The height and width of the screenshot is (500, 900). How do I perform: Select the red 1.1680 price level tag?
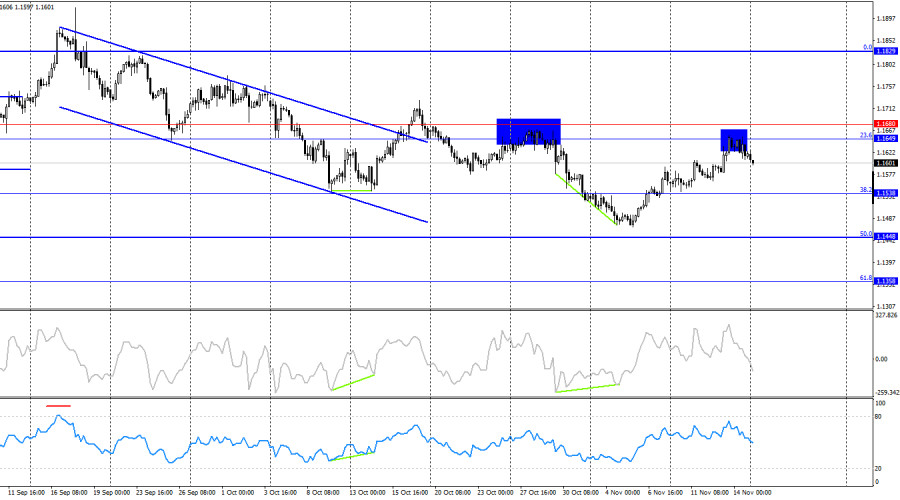click(884, 124)
